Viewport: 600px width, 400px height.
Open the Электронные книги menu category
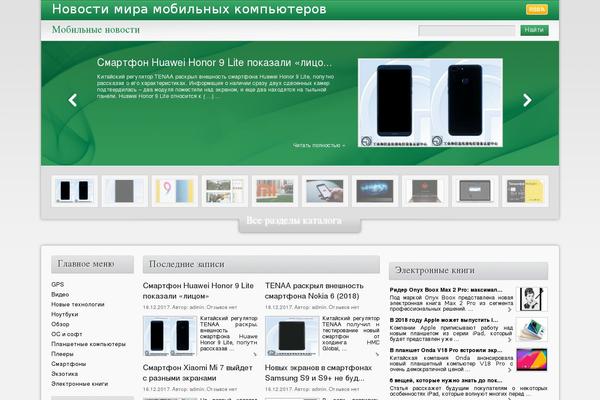[80, 384]
